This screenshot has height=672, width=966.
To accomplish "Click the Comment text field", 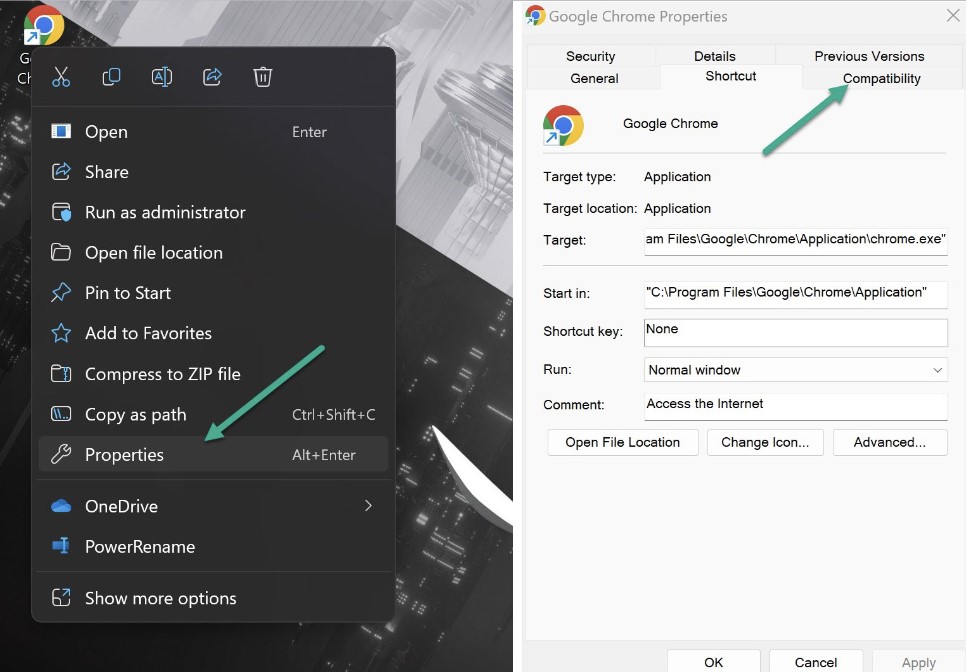I will point(795,405).
